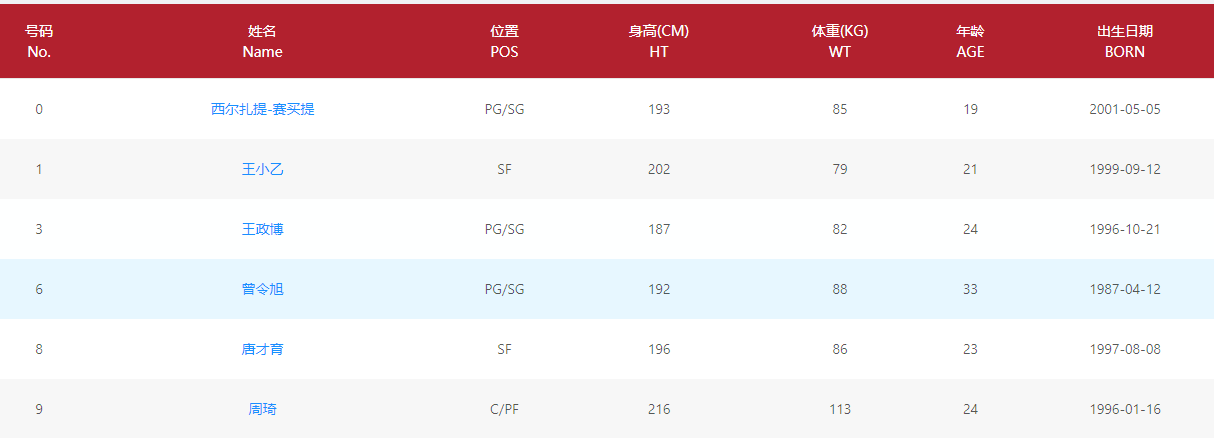
Task: Open player link 西尔扎提-赛买提
Action: [263, 109]
